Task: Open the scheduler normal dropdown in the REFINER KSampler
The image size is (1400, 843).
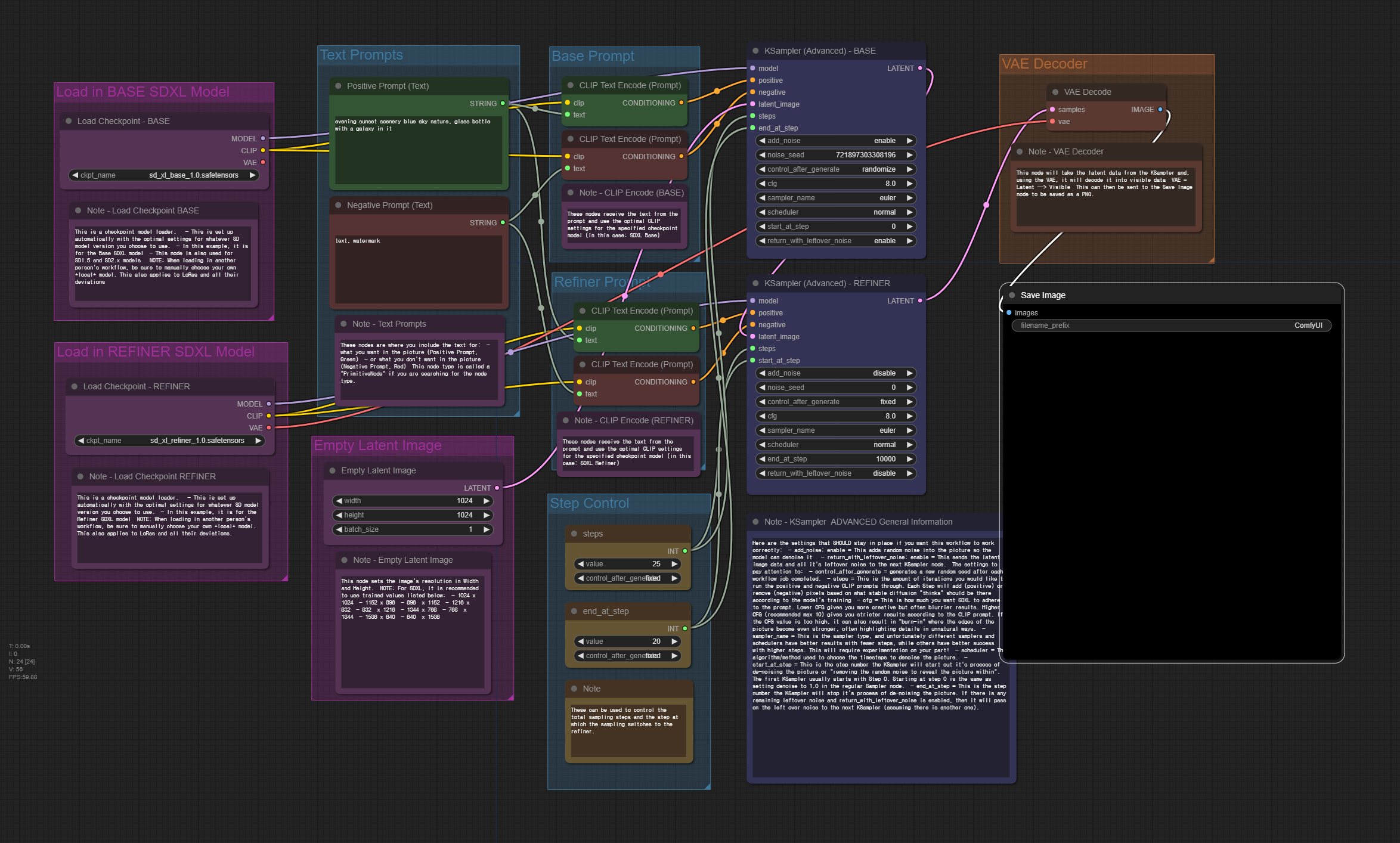Action: (836, 445)
